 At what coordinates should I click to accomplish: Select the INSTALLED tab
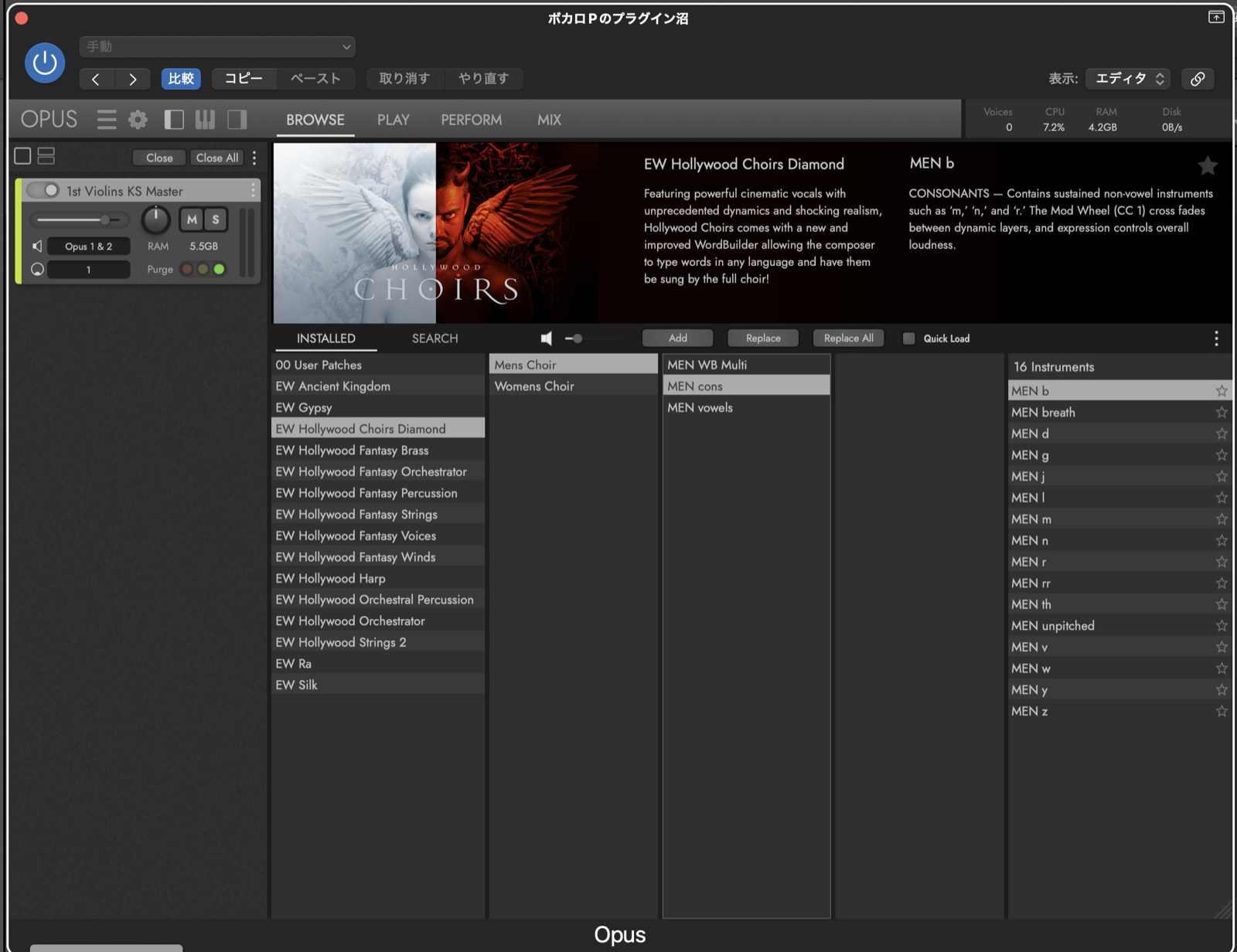click(326, 338)
